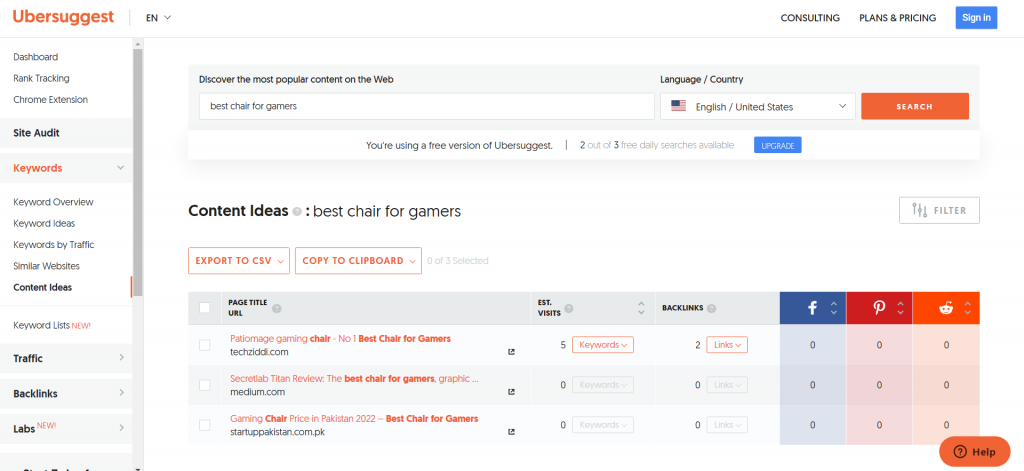The image size is (1024, 471).
Task: Sort by Reddit shares arrows
Action: [x=967, y=308]
